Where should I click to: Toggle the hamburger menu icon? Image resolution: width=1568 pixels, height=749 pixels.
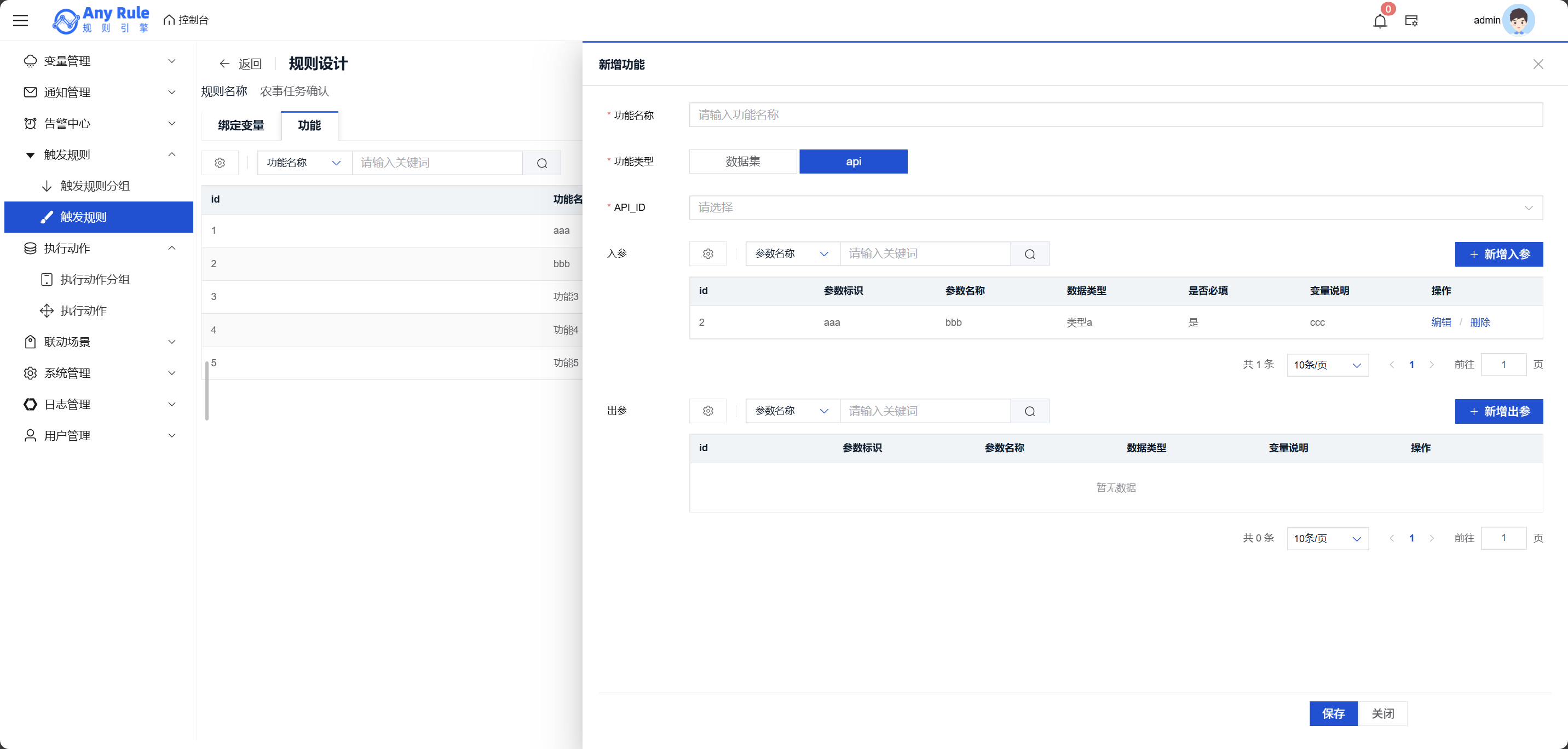(21, 21)
